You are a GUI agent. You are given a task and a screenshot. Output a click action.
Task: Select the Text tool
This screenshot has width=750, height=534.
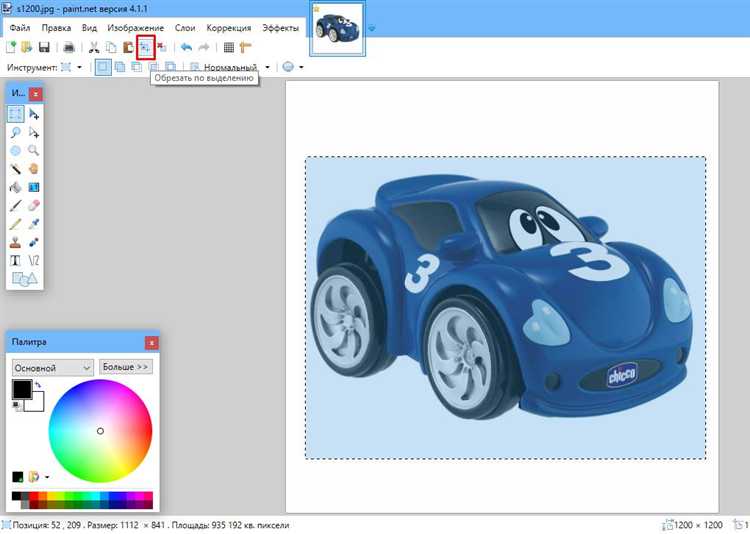pos(16,260)
